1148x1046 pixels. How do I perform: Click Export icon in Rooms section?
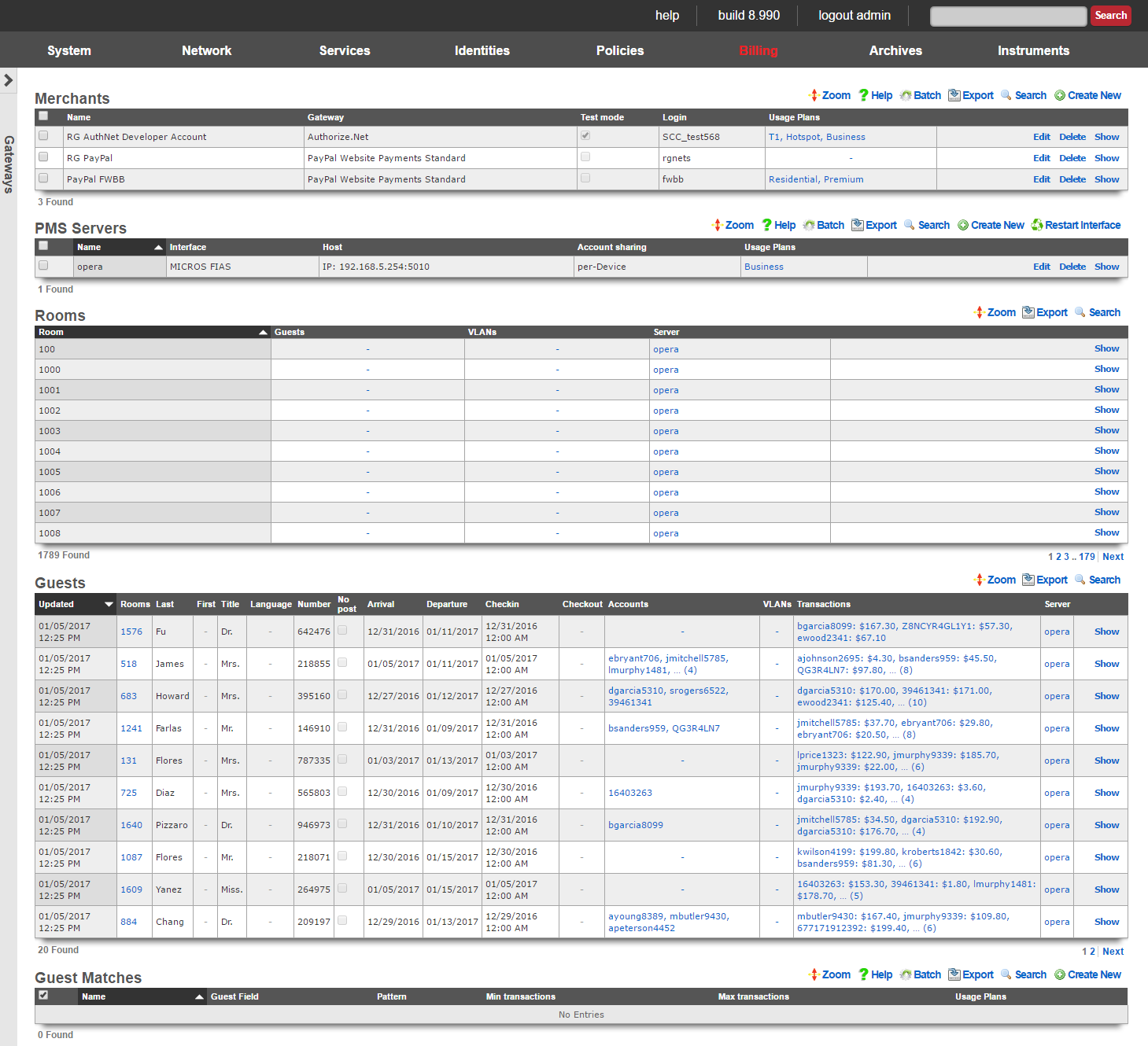1028,312
